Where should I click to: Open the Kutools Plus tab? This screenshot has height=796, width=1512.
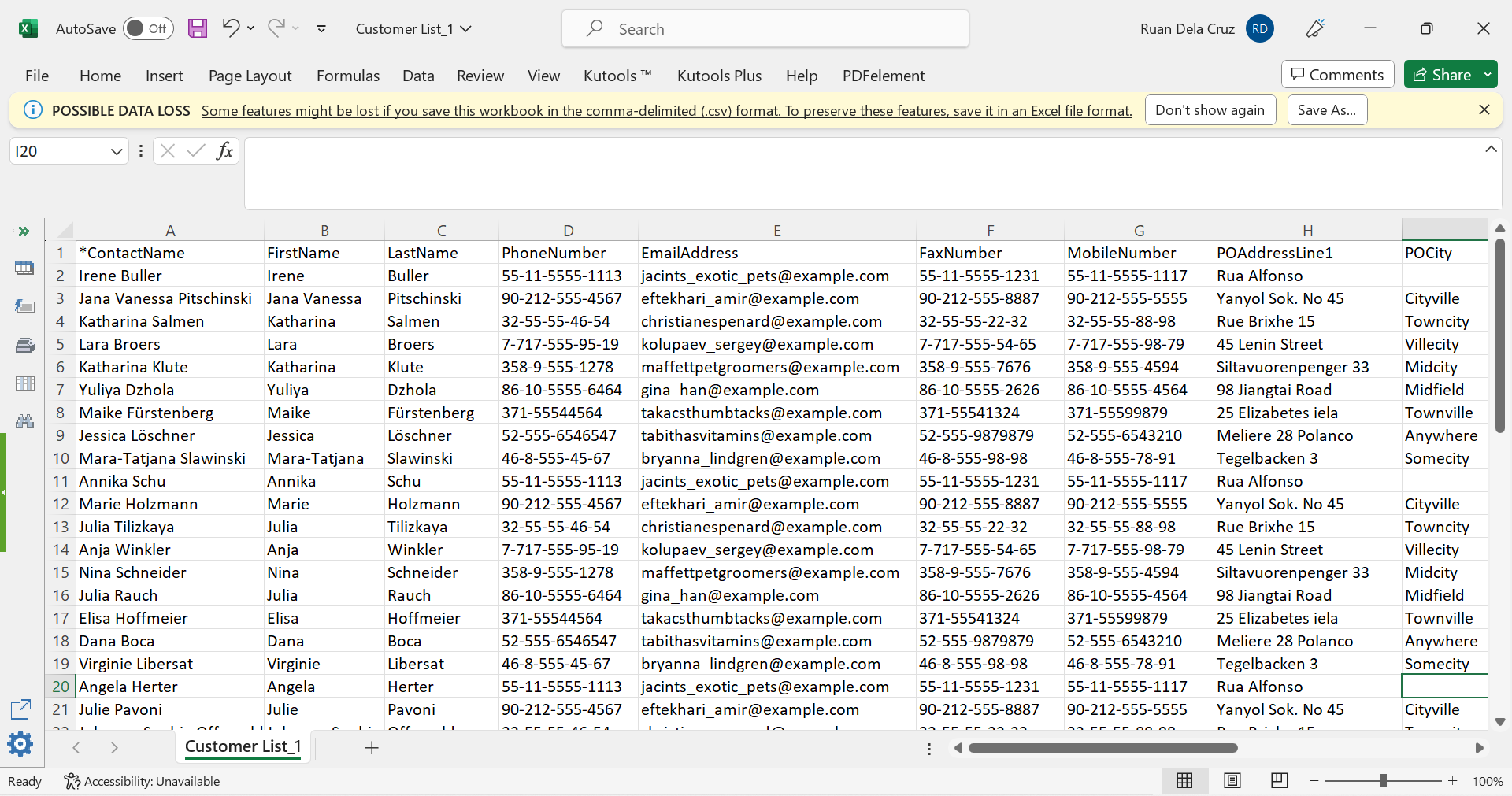(719, 76)
